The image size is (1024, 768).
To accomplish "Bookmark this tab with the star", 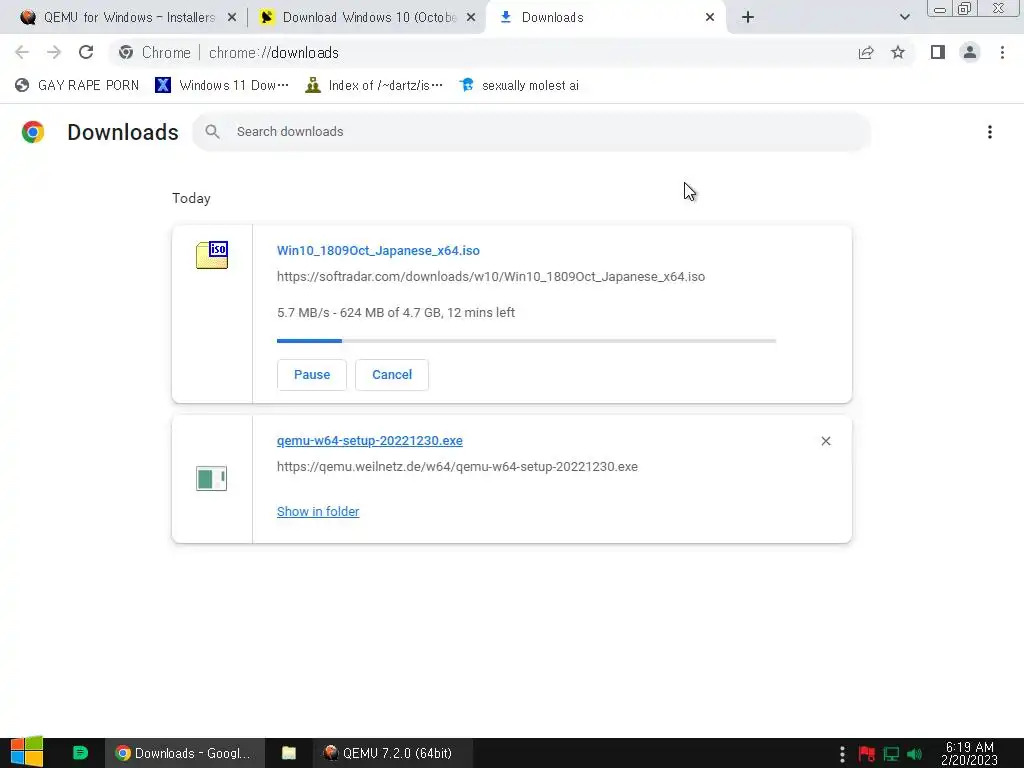I will 898,52.
